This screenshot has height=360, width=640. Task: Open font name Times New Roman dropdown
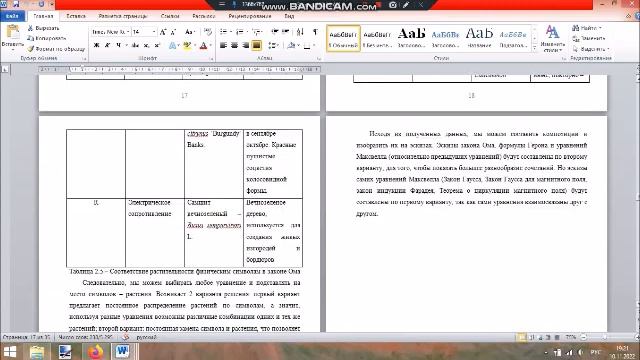click(128, 32)
